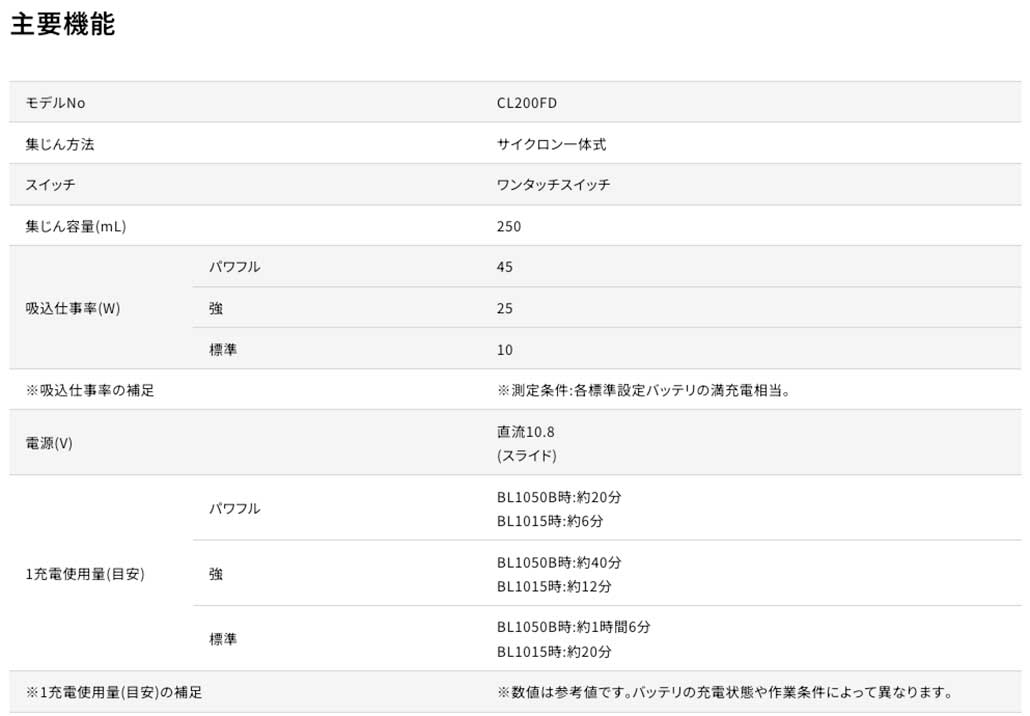Select 標準 in the 吸込仕事率 rows

[223, 349]
